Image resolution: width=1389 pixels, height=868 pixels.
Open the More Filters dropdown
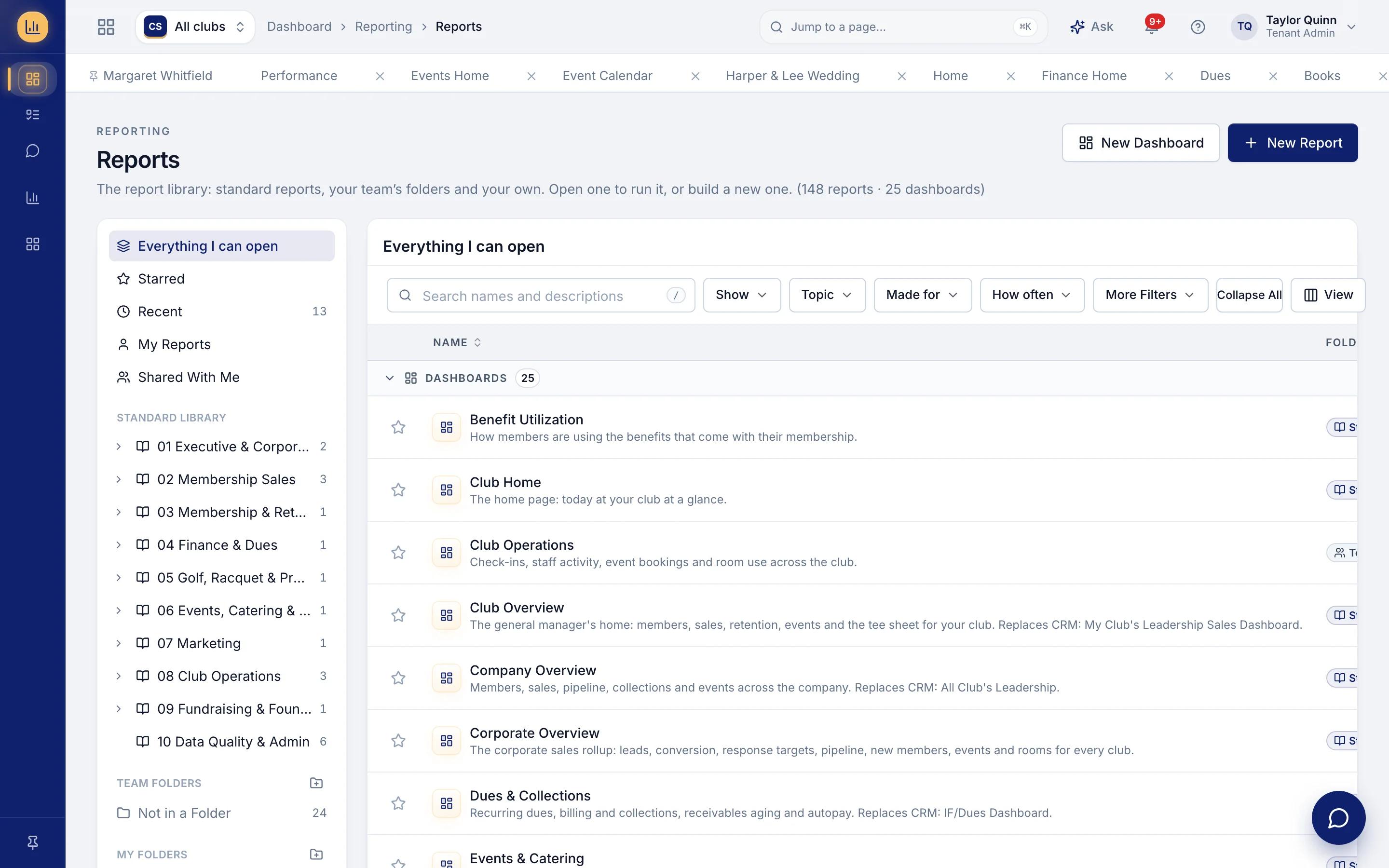tap(1150, 295)
